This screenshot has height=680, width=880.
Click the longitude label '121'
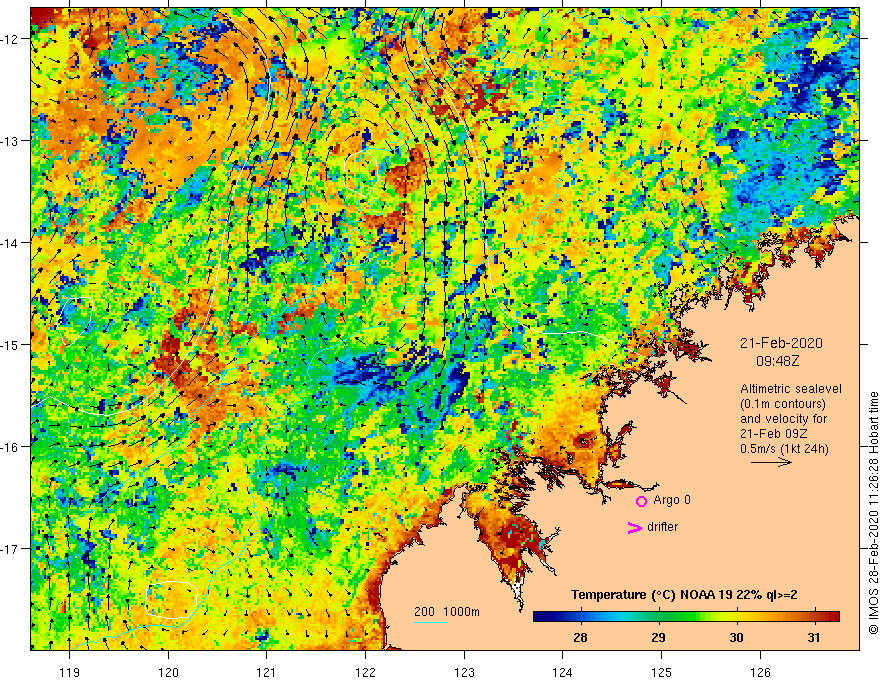tap(267, 672)
